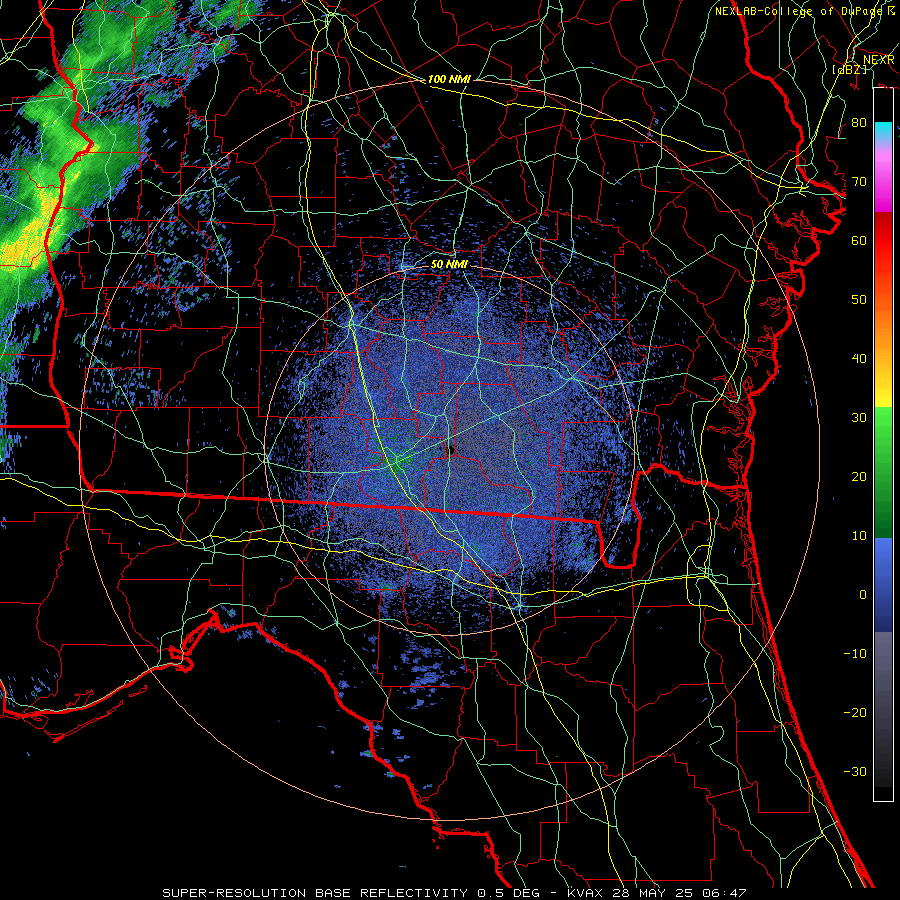Click the NEXR label above the scale
The height and width of the screenshot is (900, 900).
pyautogui.click(x=878, y=60)
